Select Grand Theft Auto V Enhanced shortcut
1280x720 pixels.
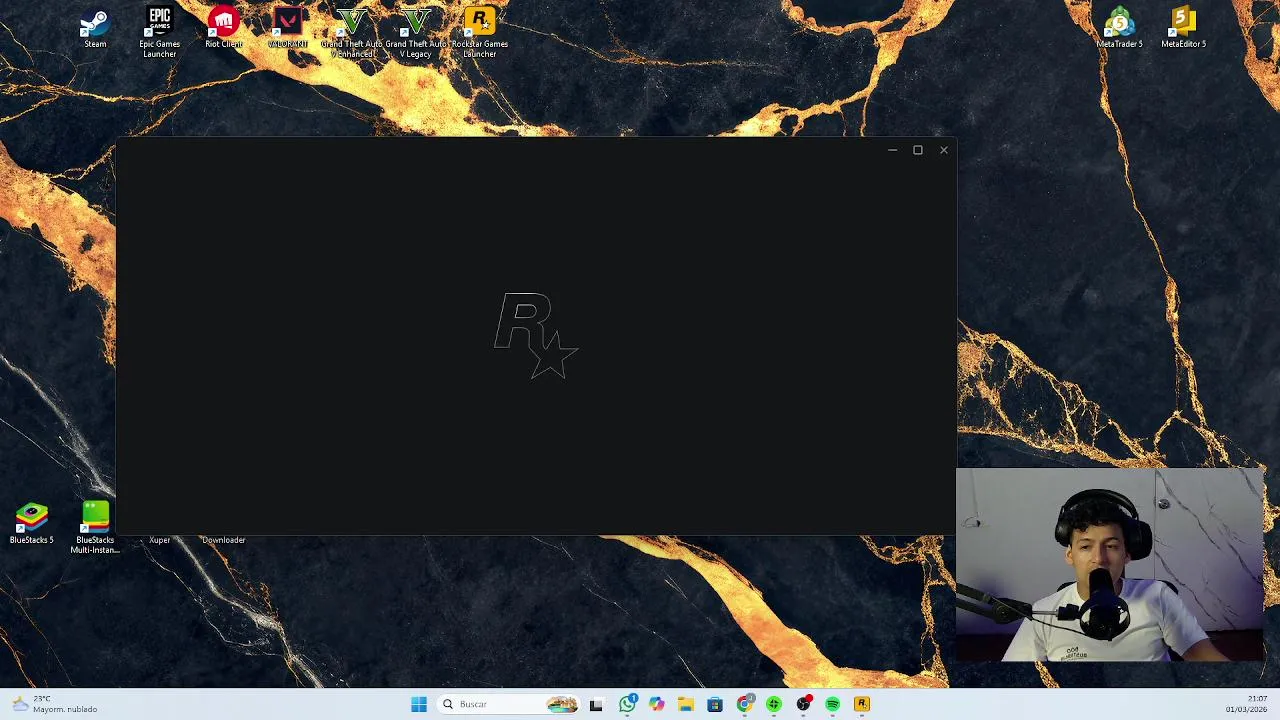point(352,32)
